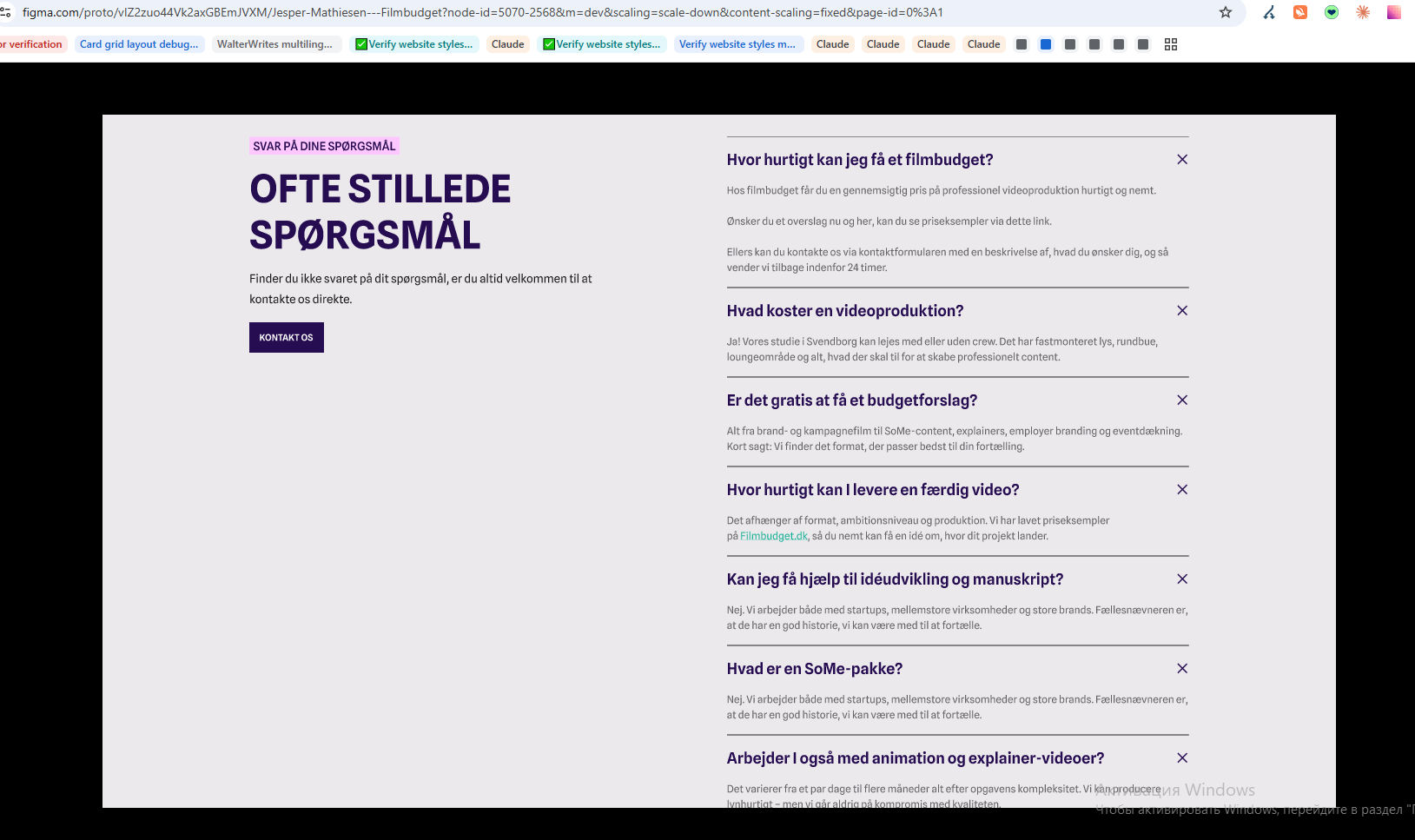Image resolution: width=1415 pixels, height=840 pixels.
Task: Select 'Kan jeg få hjælp til idéudvikling og manuskript?'
Action: (x=896, y=579)
